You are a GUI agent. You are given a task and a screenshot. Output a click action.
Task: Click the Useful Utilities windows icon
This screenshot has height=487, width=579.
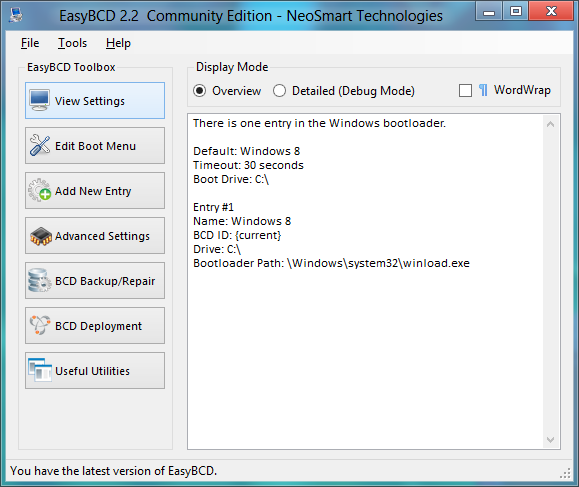[x=40, y=370]
